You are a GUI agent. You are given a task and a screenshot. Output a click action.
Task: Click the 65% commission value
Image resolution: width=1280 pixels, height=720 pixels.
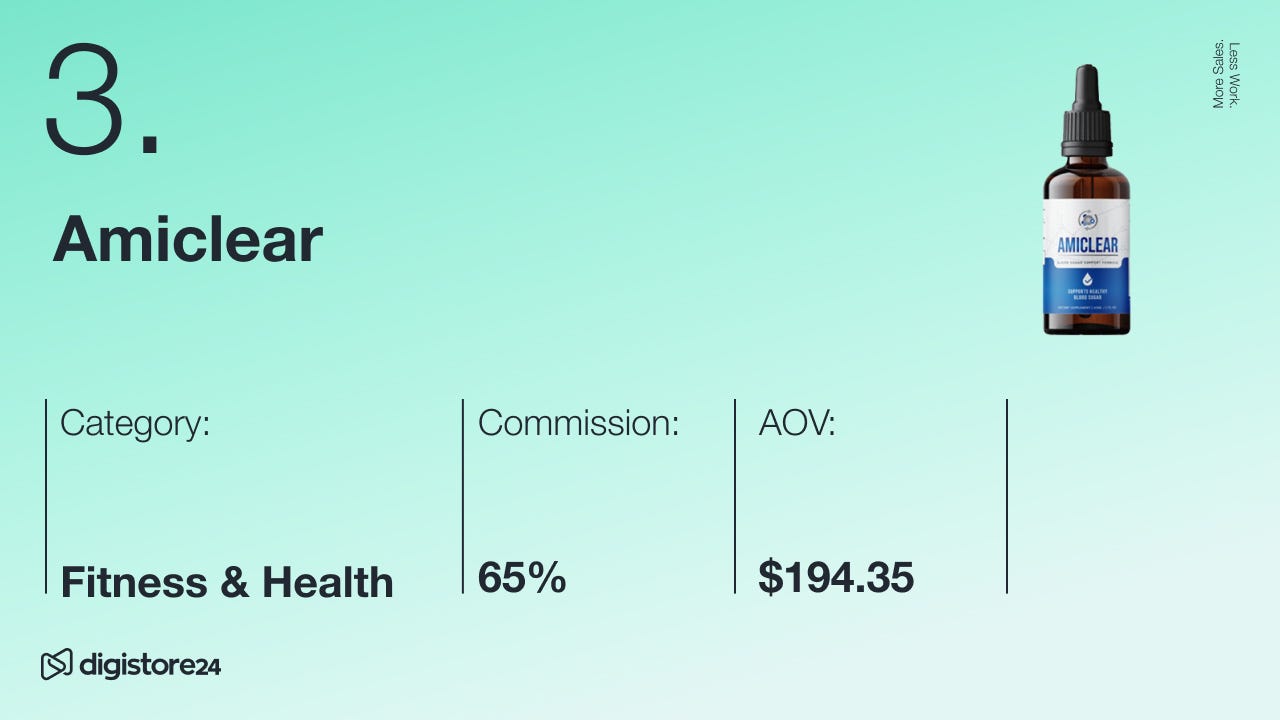(522, 578)
